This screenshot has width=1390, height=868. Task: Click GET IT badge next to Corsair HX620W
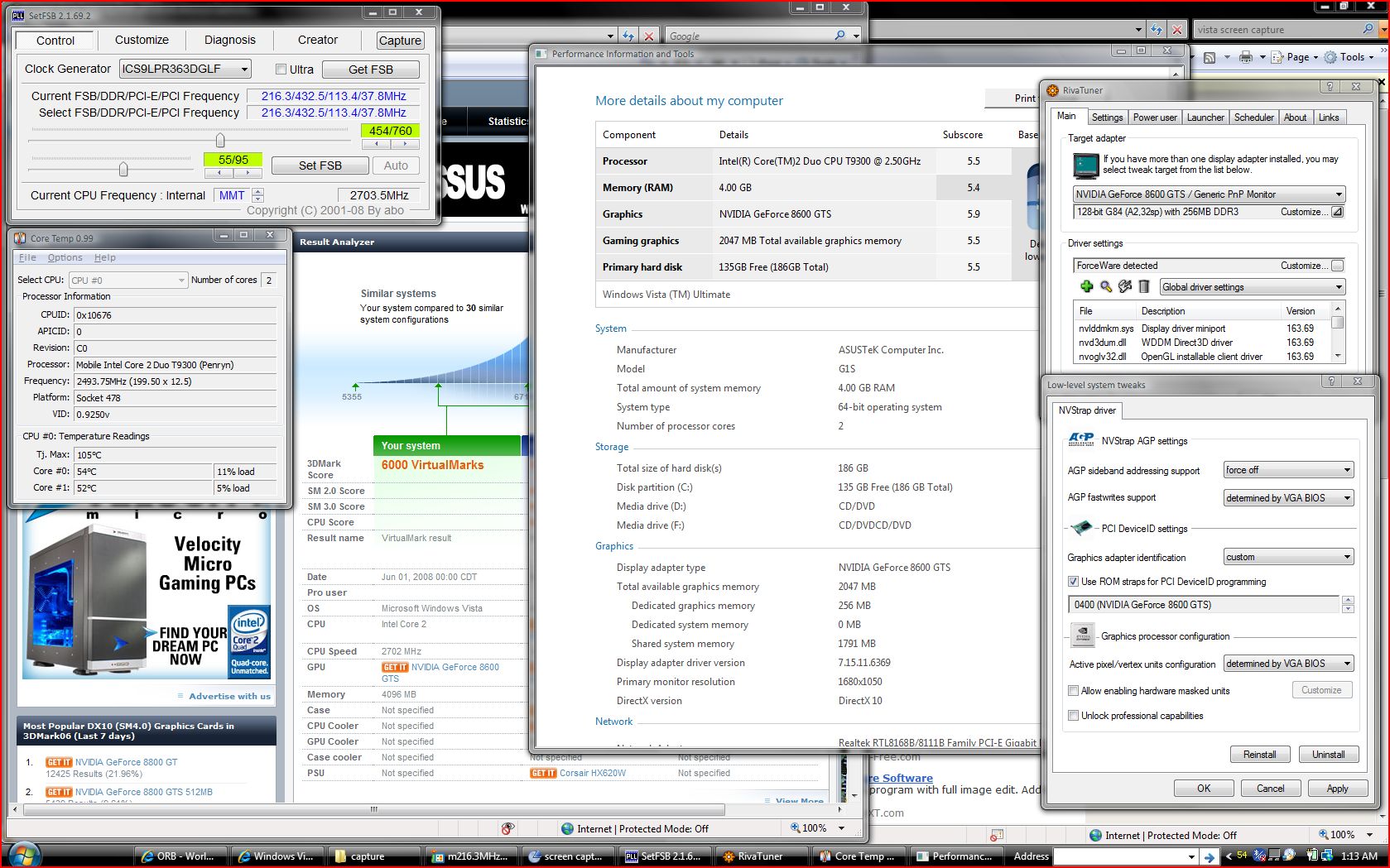[543, 773]
